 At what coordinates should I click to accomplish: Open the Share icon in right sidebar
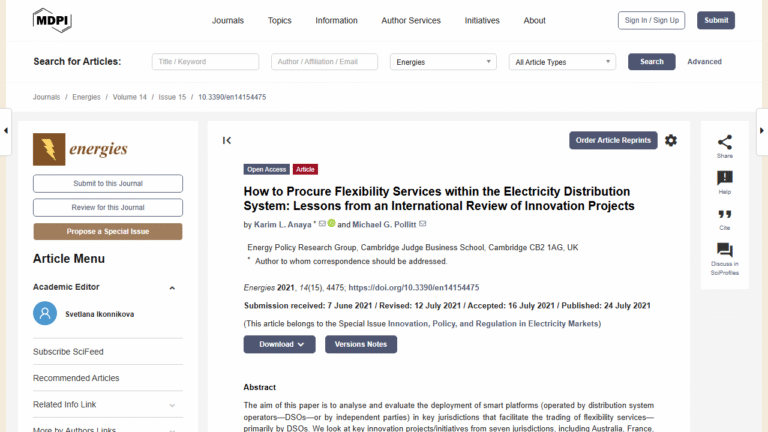click(x=724, y=142)
